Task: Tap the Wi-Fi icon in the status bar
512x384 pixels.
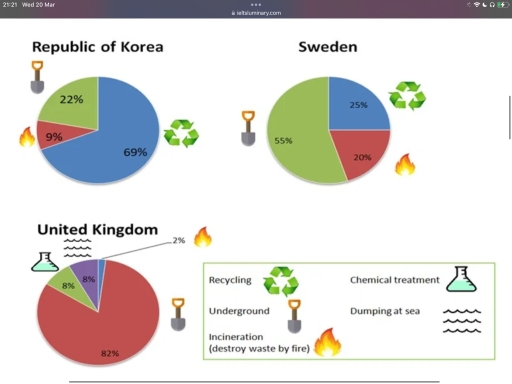Action: 477,5
